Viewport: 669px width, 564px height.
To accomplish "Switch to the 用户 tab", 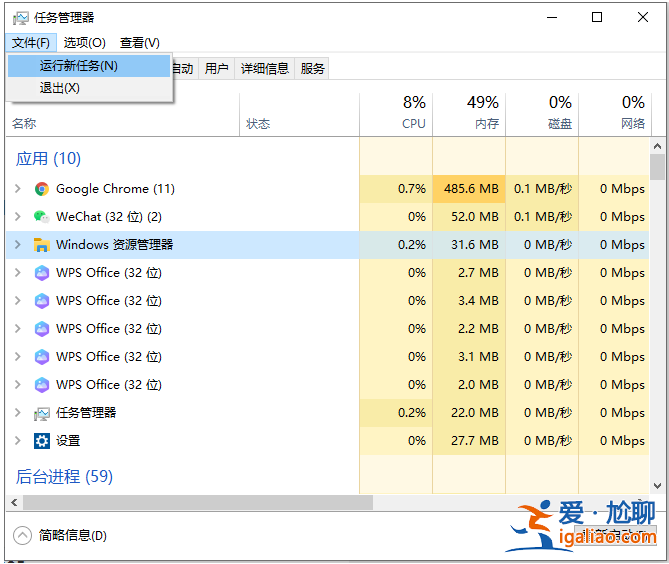I will click(x=216, y=68).
